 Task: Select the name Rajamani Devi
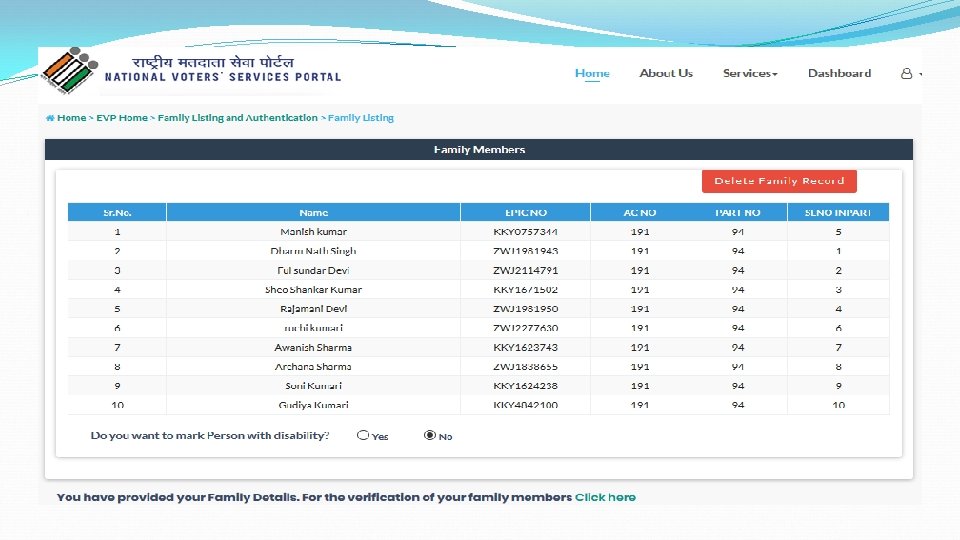313,309
